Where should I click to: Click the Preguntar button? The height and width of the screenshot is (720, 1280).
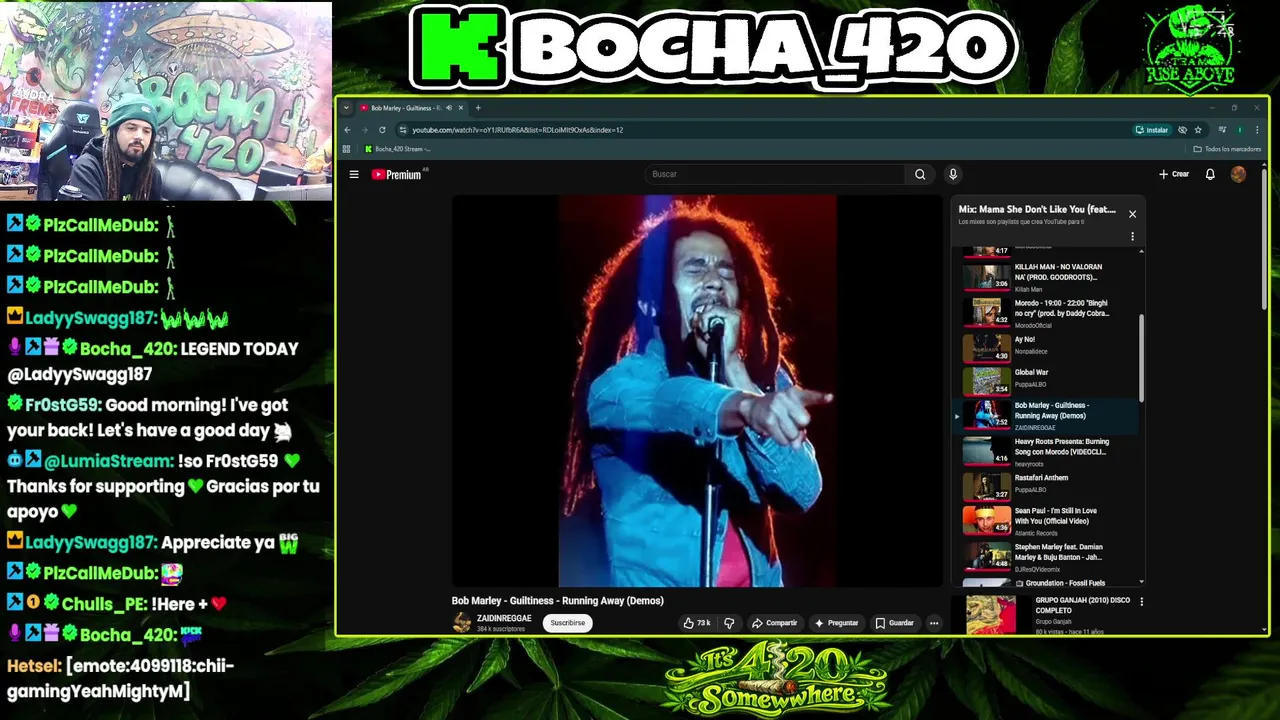836,623
